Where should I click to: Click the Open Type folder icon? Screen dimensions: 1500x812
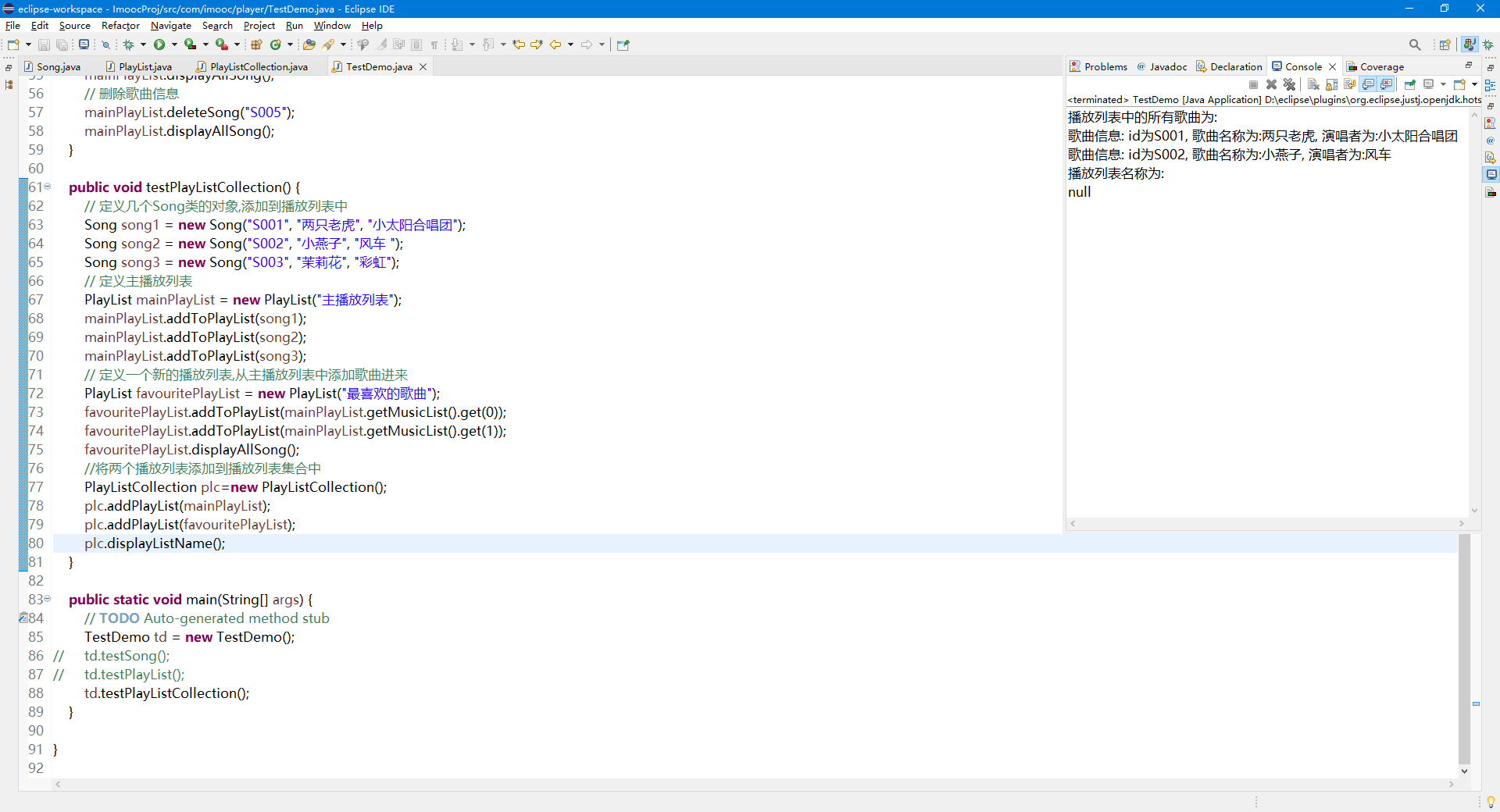pyautogui.click(x=309, y=45)
